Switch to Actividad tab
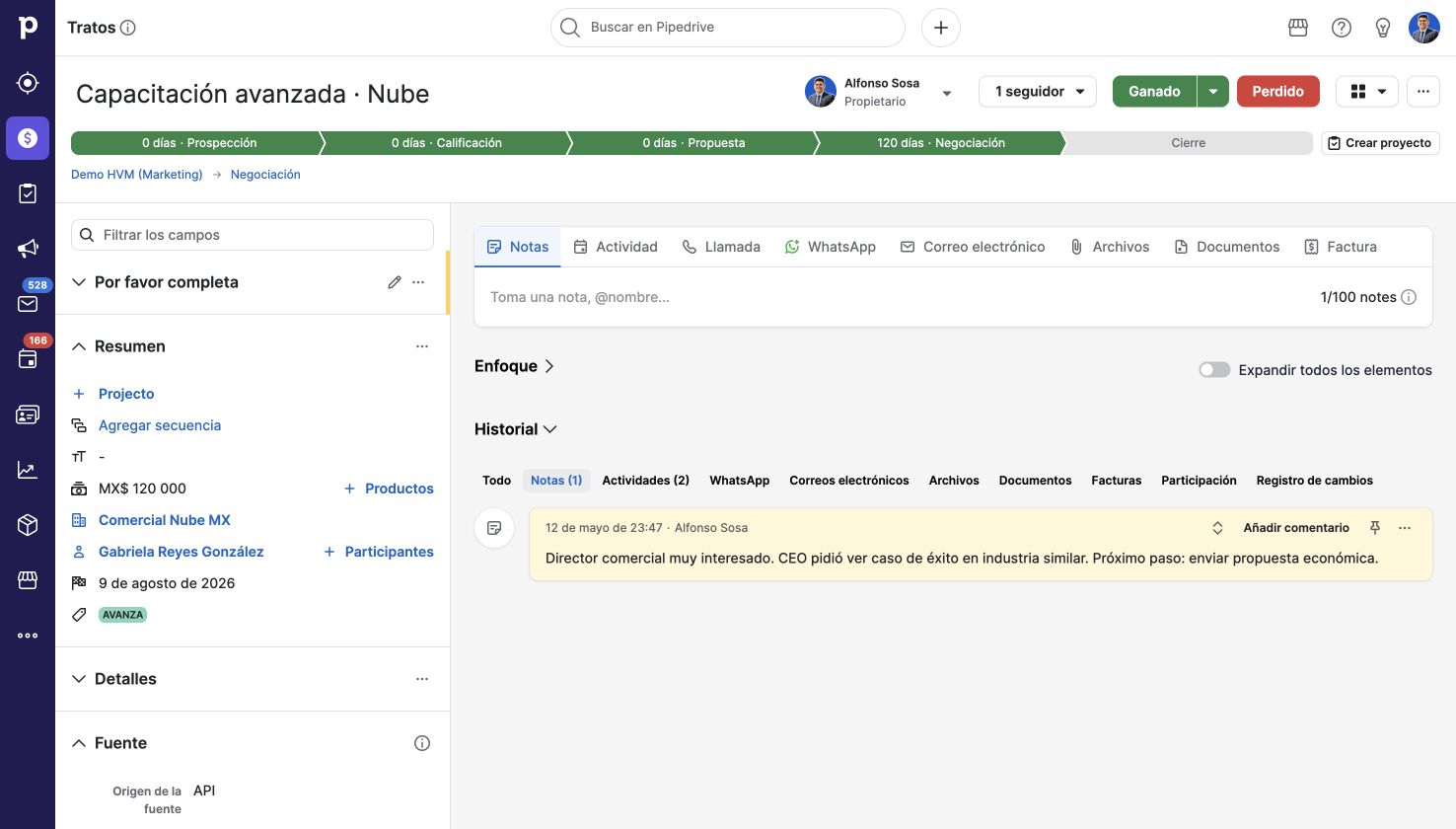 [x=616, y=247]
